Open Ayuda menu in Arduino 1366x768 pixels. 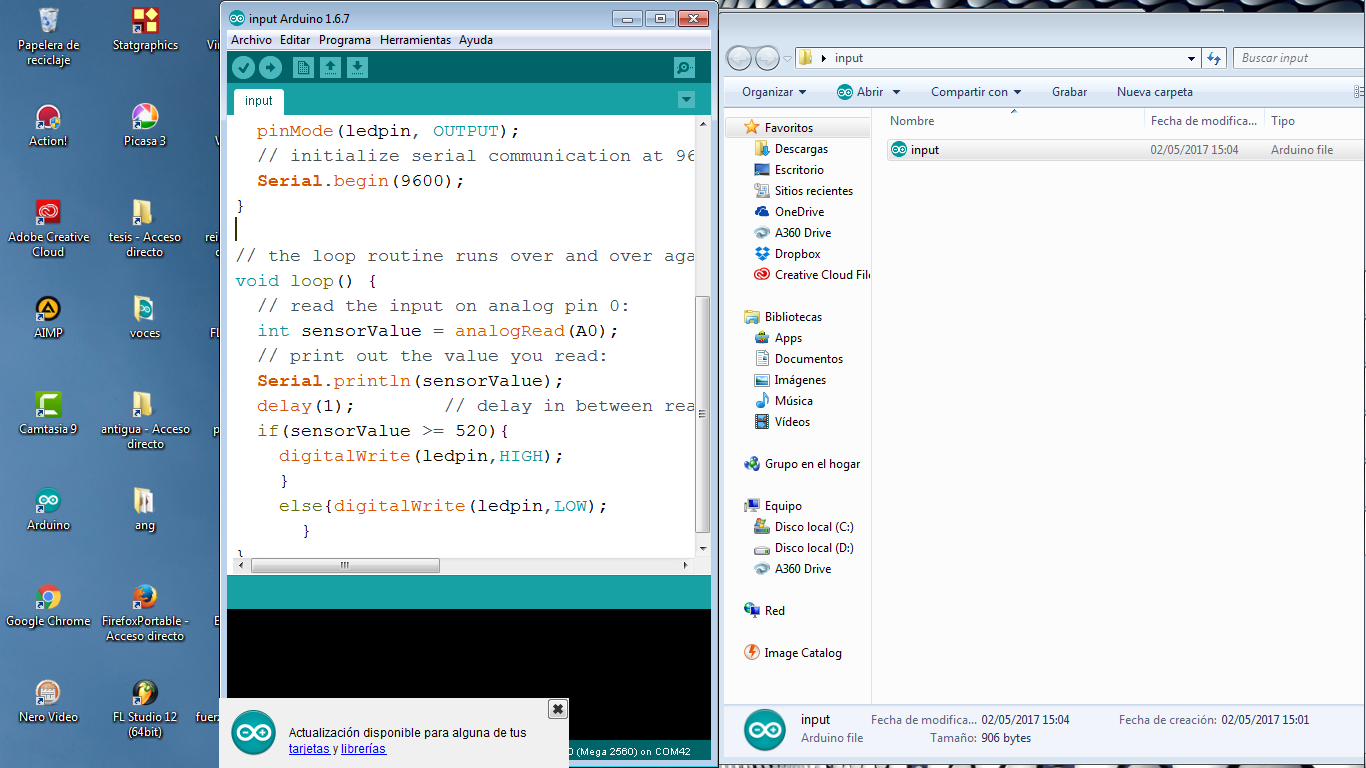(476, 40)
